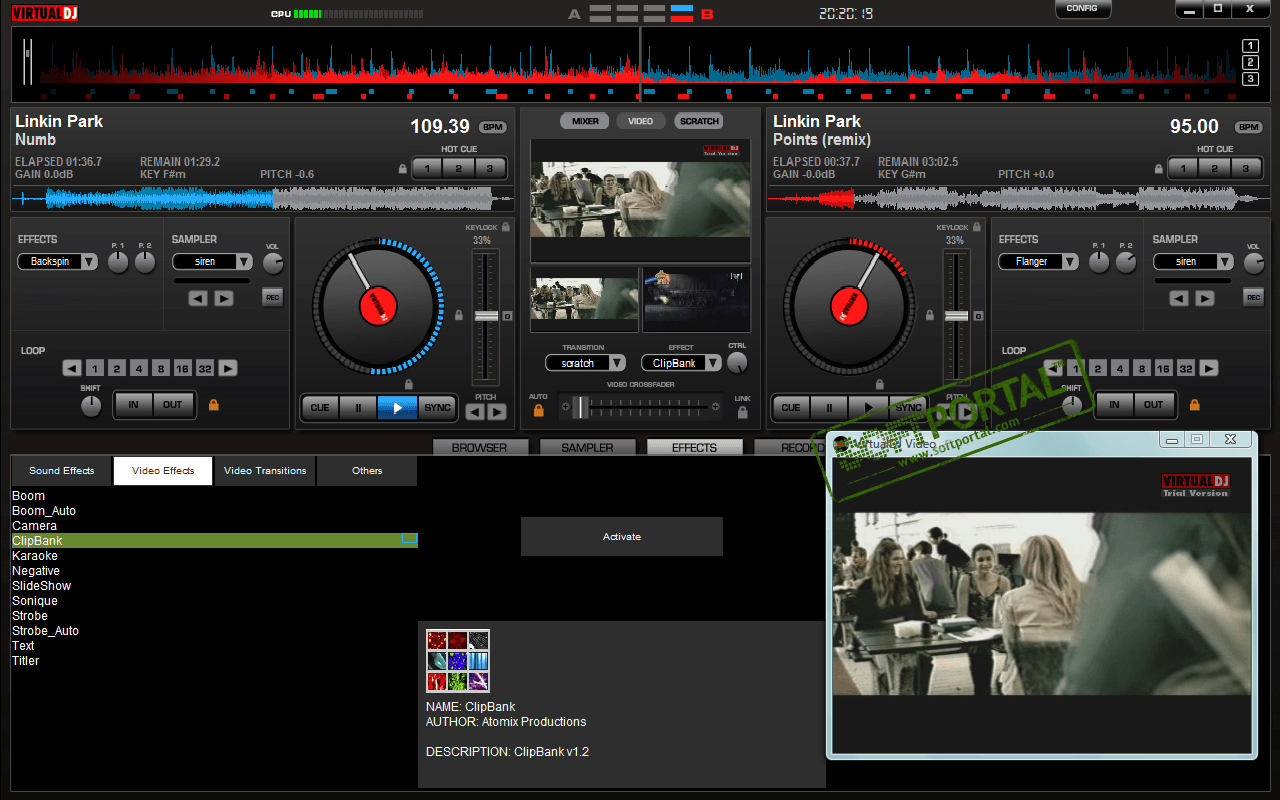Viewport: 1280px width, 800px height.
Task: Click the Activate effect button
Action: point(622,537)
